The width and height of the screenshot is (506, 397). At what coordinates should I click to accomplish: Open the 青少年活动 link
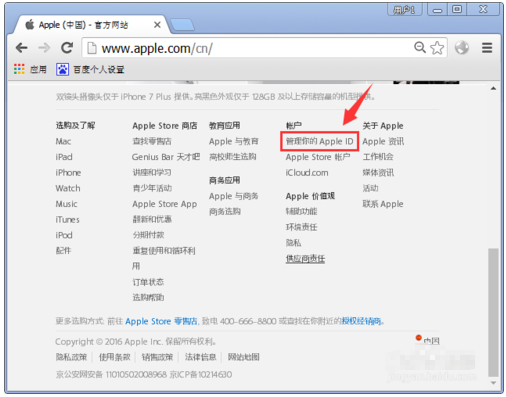(152, 188)
